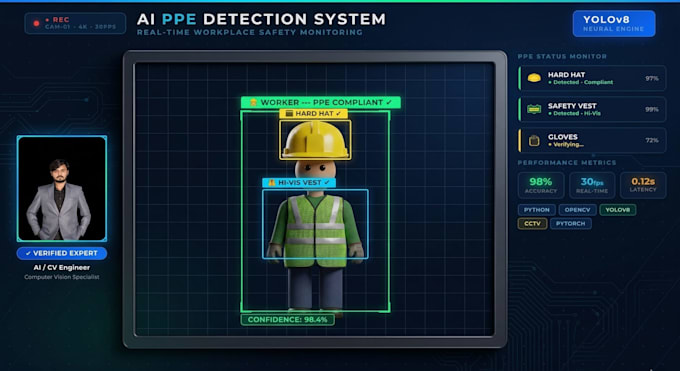Click the 0.12s Latency metric tile
Viewport: 680px width, 371px height.
[x=643, y=185]
